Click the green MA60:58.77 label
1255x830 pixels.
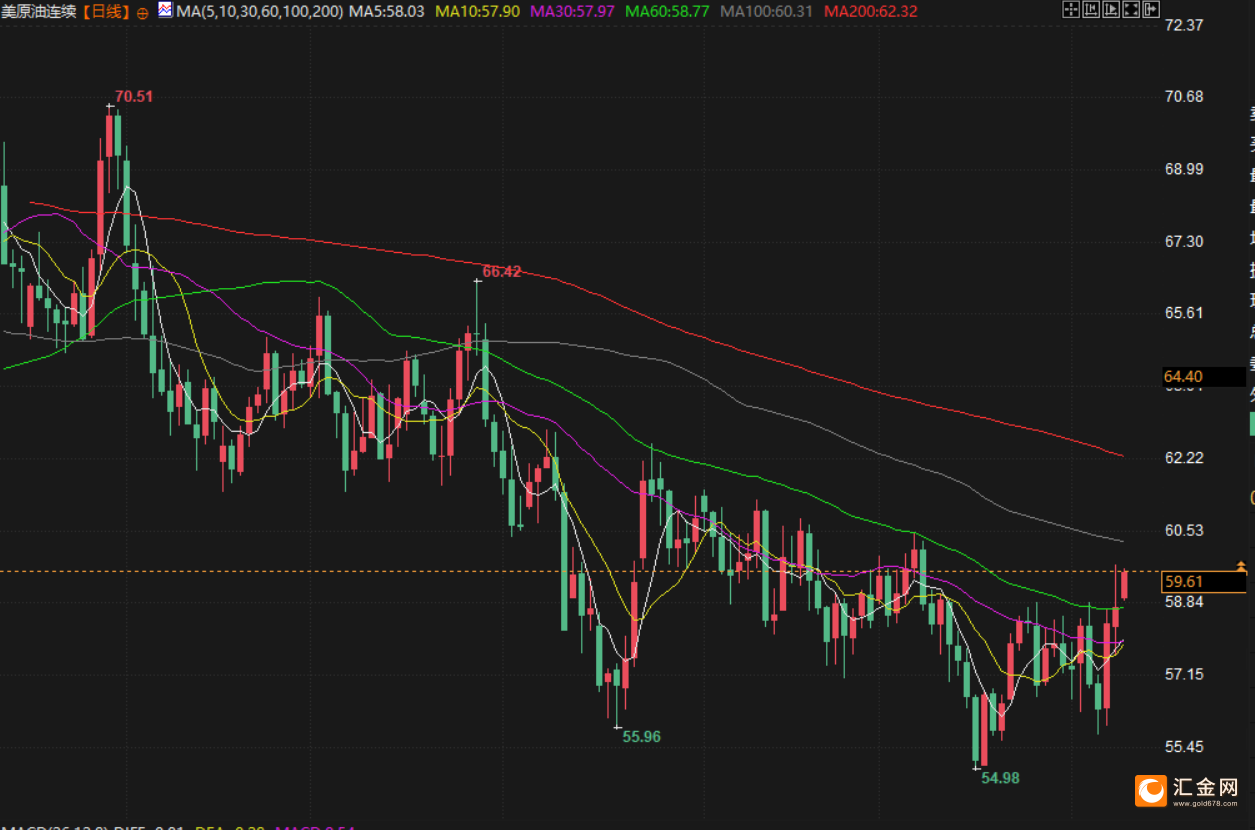(667, 12)
